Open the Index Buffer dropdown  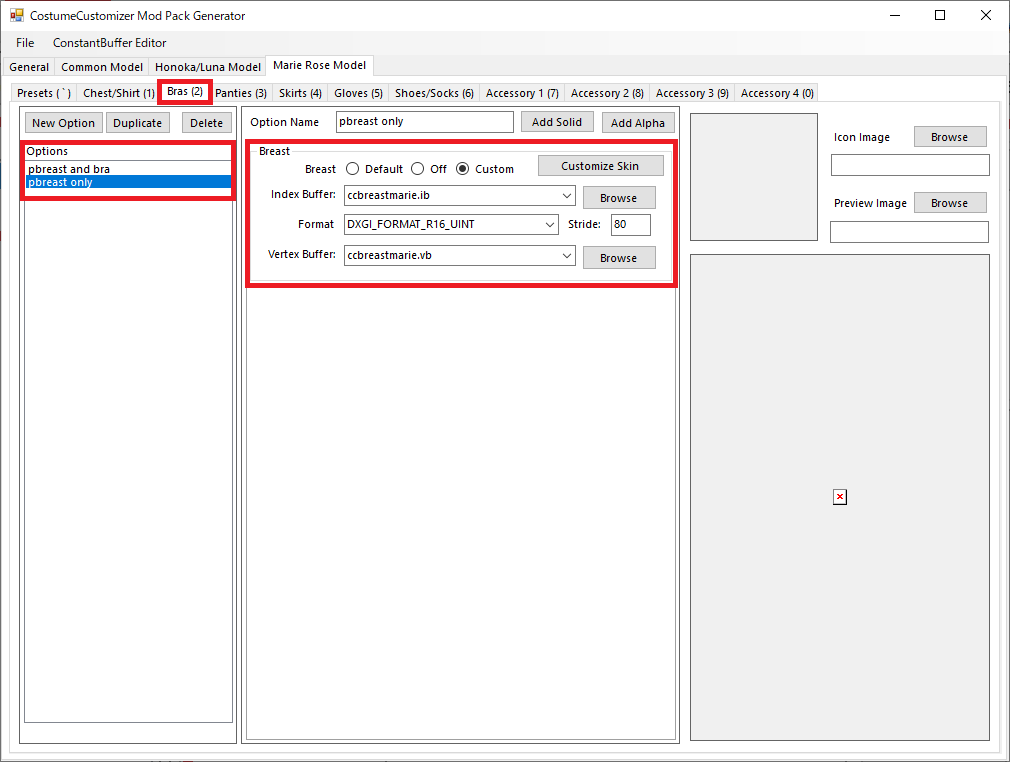pyautogui.click(x=567, y=195)
